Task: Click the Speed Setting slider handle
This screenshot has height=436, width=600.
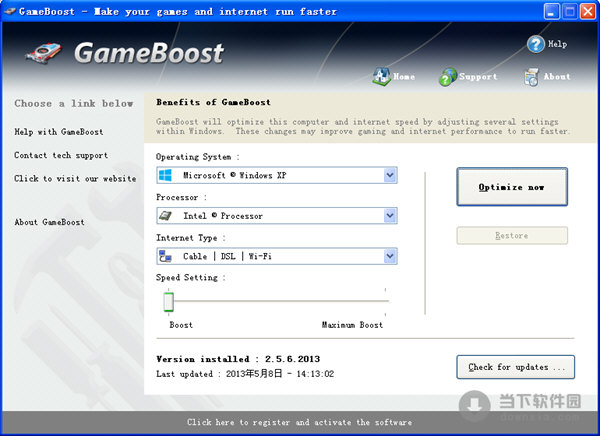Action: pos(169,302)
